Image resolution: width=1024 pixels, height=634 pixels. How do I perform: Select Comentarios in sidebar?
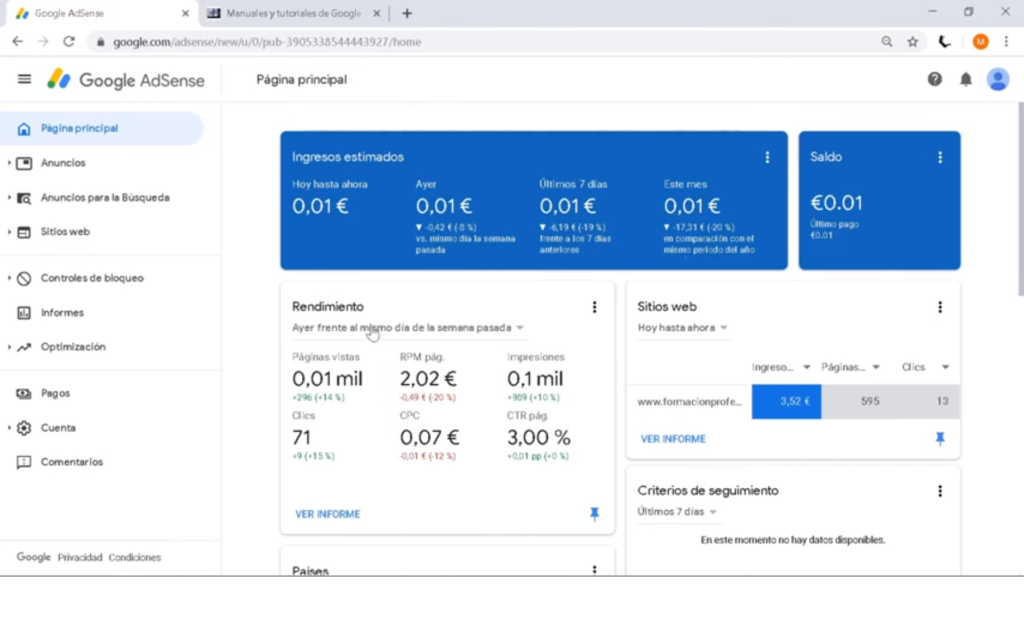coord(72,462)
